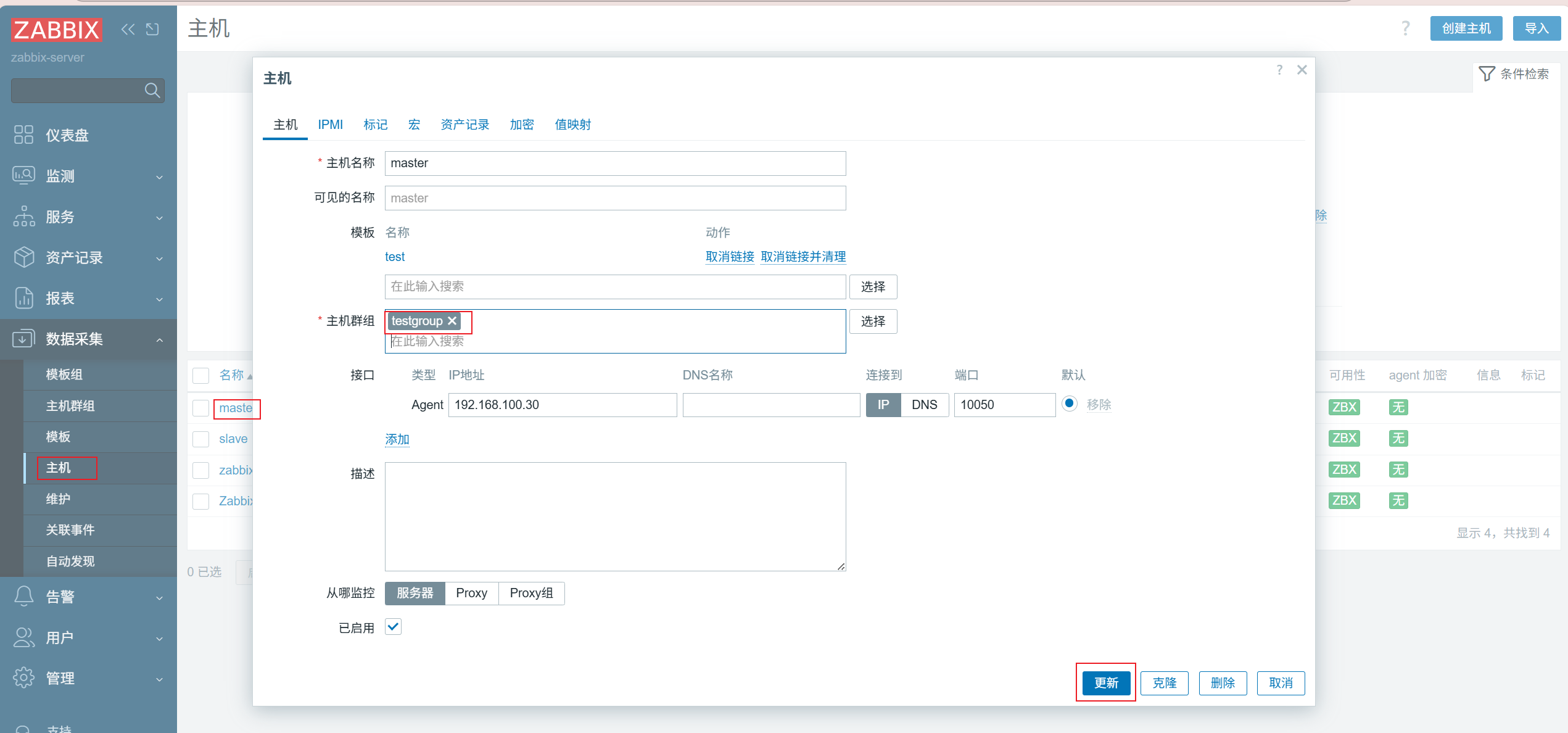
Task: Click the sidebar search magnifier icon
Action: click(x=152, y=91)
